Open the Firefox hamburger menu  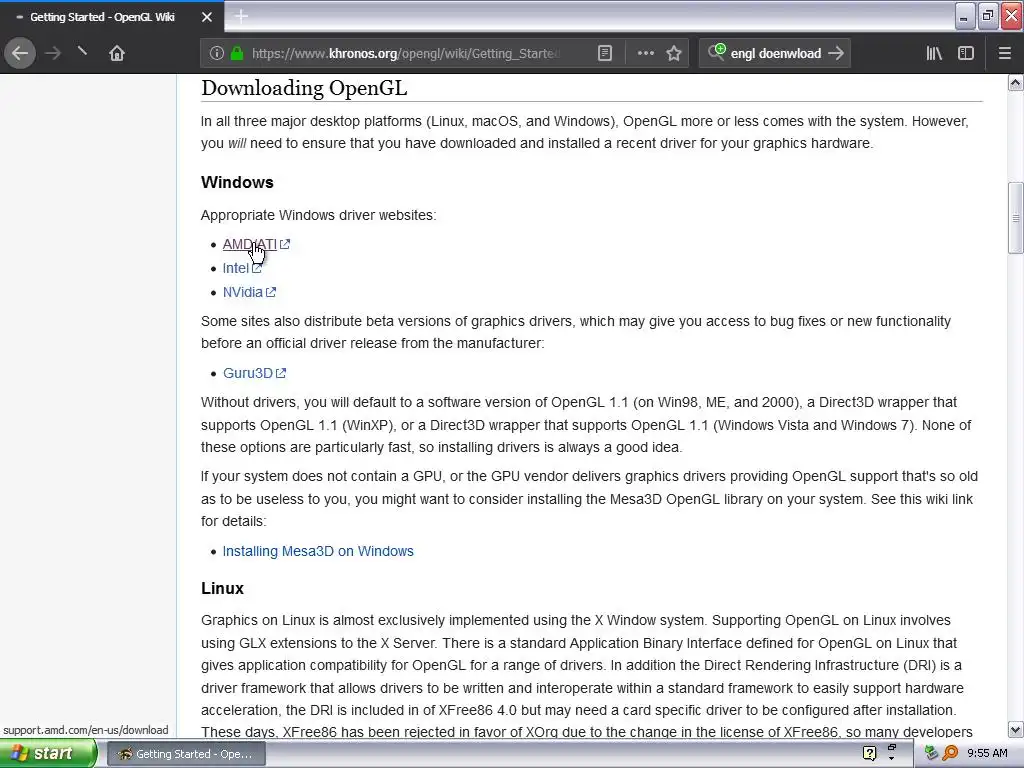1005,54
